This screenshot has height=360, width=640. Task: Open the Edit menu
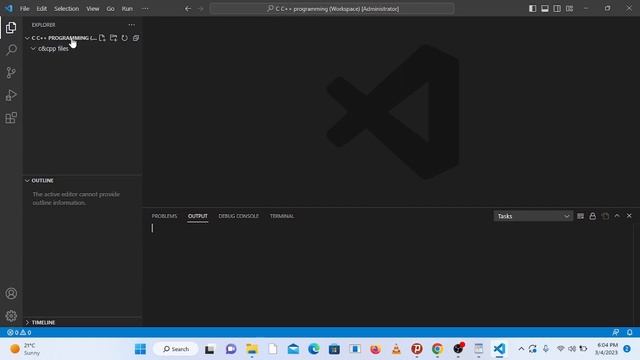click(x=42, y=9)
